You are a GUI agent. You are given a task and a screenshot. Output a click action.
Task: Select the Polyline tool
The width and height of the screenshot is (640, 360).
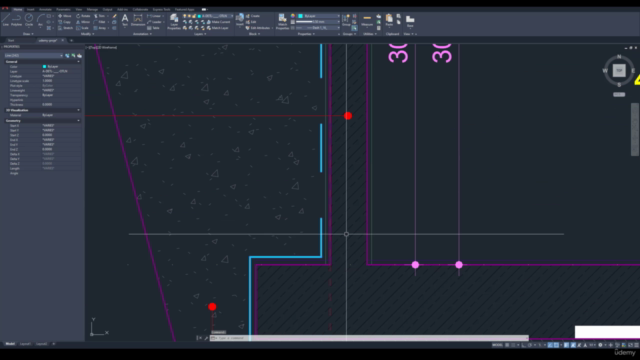tap(16, 20)
